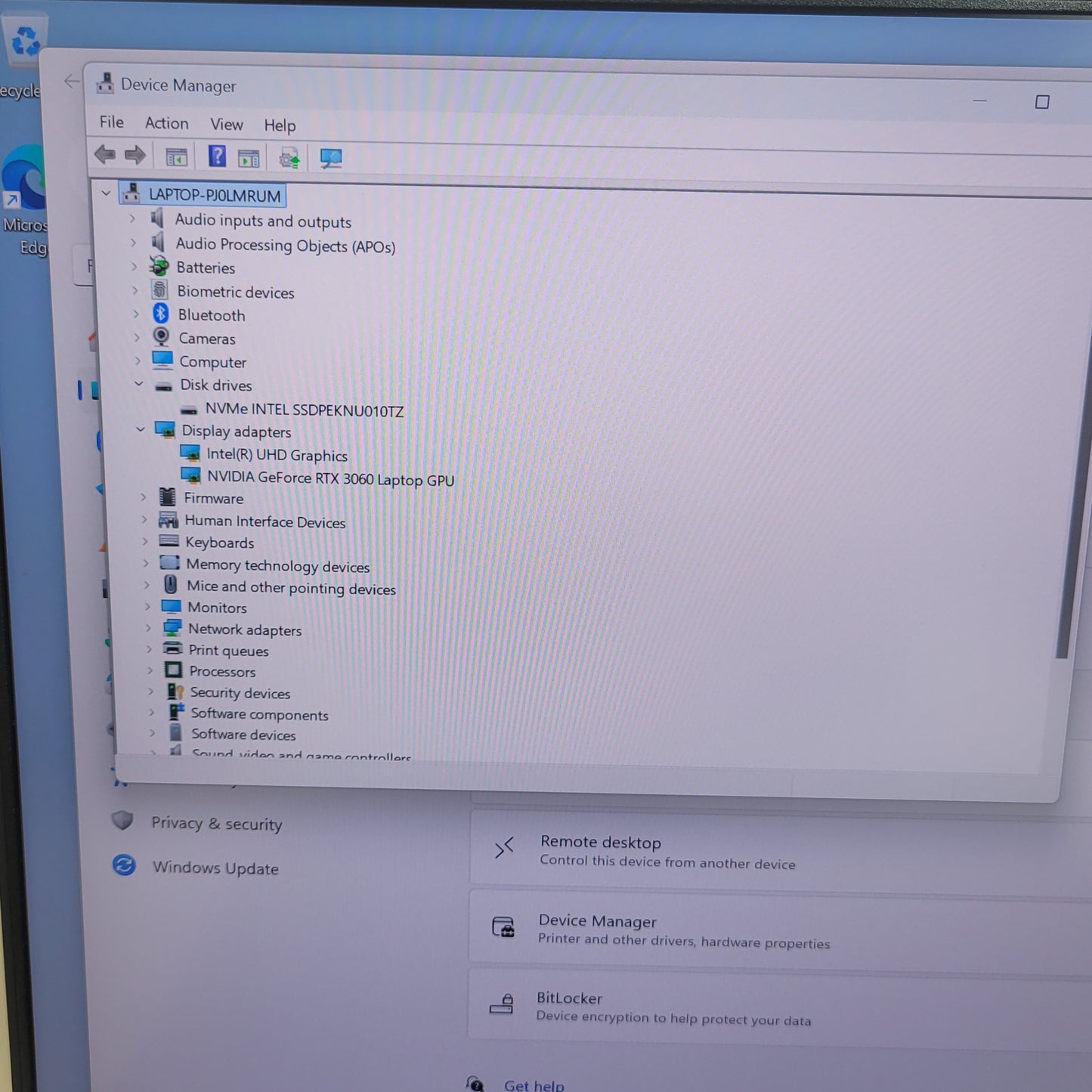This screenshot has height=1092, width=1092.
Task: Select Intel(R) UHD Graphics adapter
Action: (x=277, y=454)
